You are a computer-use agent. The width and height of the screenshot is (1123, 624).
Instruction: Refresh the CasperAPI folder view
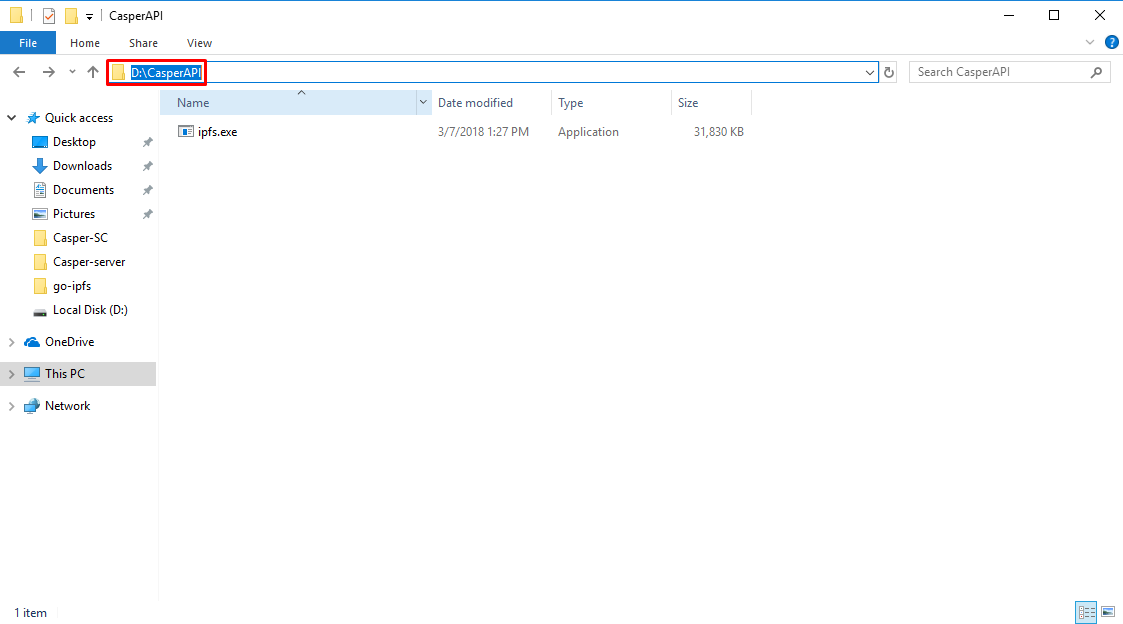tap(889, 72)
